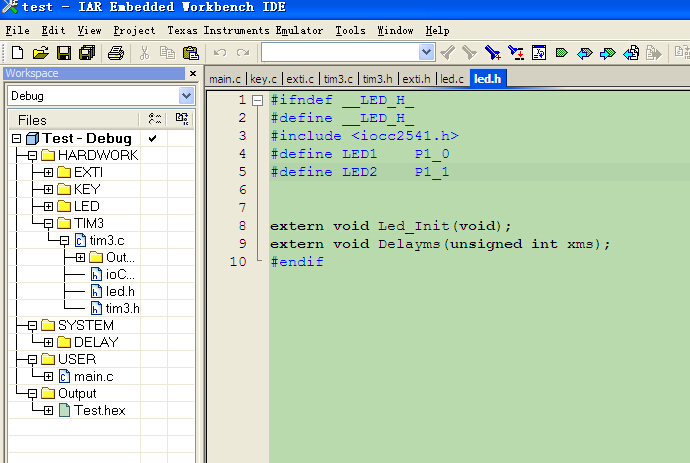Click the New Document toolbar icon
The width and height of the screenshot is (690, 463).
(x=18, y=53)
